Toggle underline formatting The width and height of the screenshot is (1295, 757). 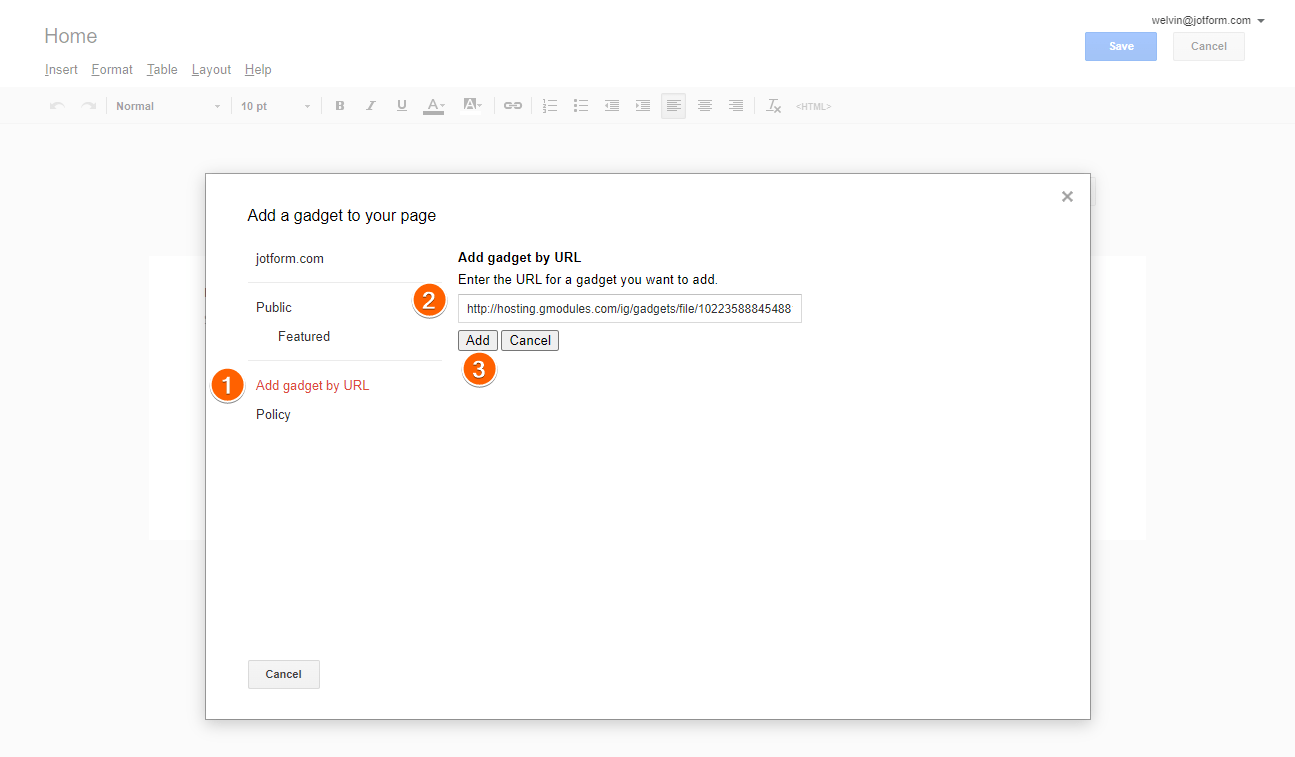[x=402, y=106]
